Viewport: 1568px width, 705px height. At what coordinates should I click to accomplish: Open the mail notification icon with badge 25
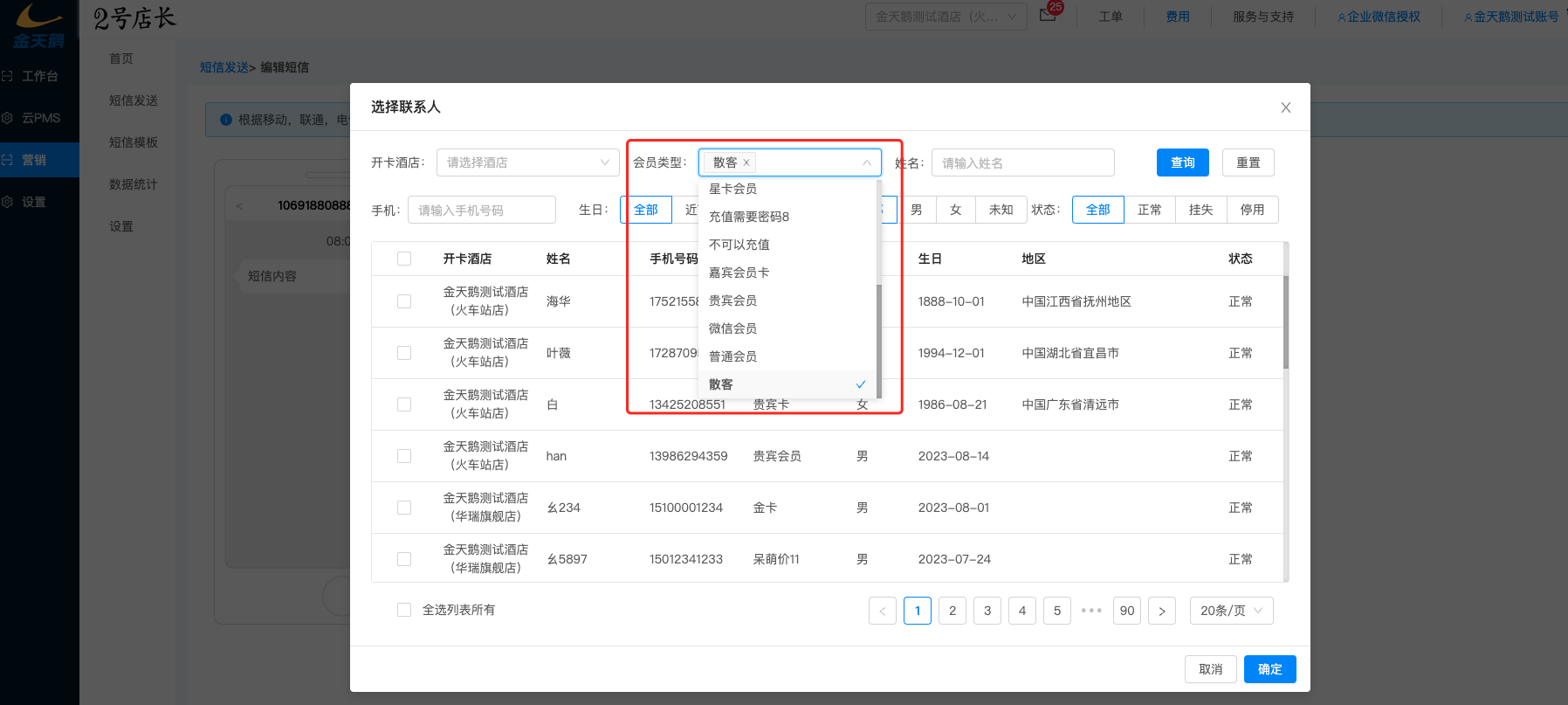[1049, 14]
